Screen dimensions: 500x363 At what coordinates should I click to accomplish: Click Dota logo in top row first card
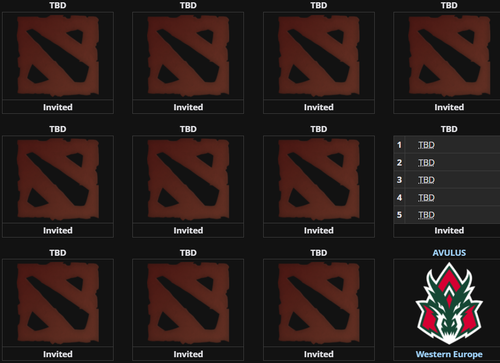click(x=58, y=55)
